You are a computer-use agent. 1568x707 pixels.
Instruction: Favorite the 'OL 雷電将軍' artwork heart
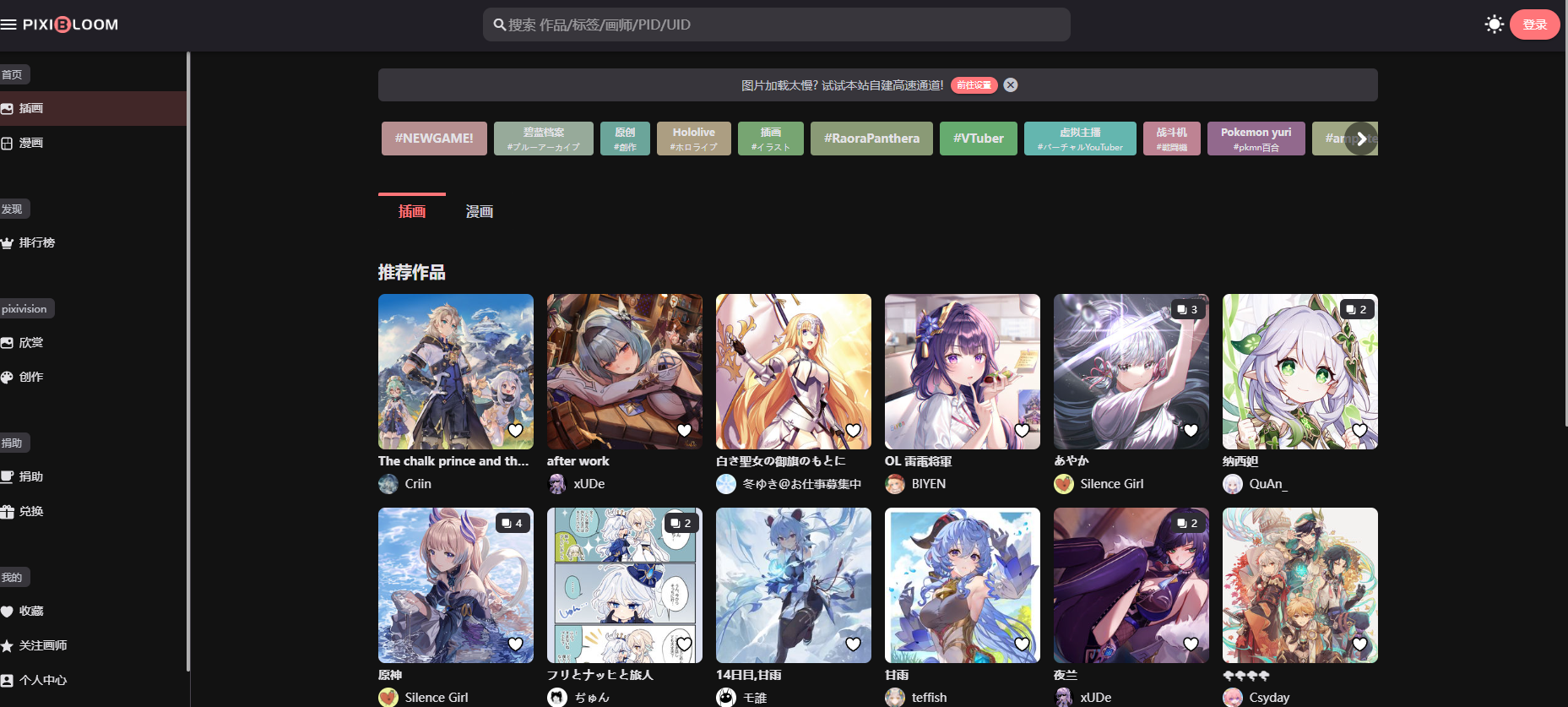(x=1022, y=431)
